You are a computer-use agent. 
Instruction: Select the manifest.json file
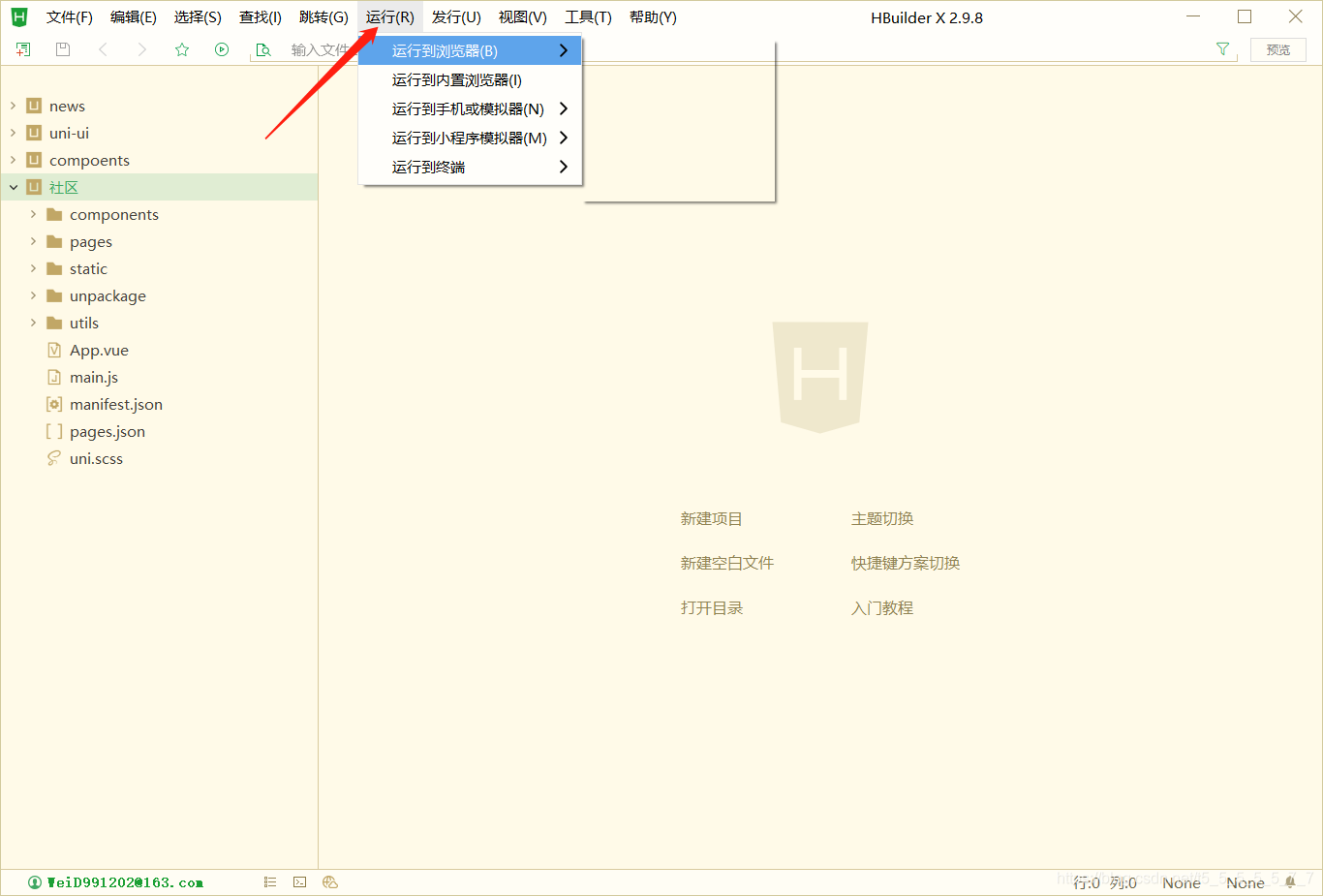(116, 404)
